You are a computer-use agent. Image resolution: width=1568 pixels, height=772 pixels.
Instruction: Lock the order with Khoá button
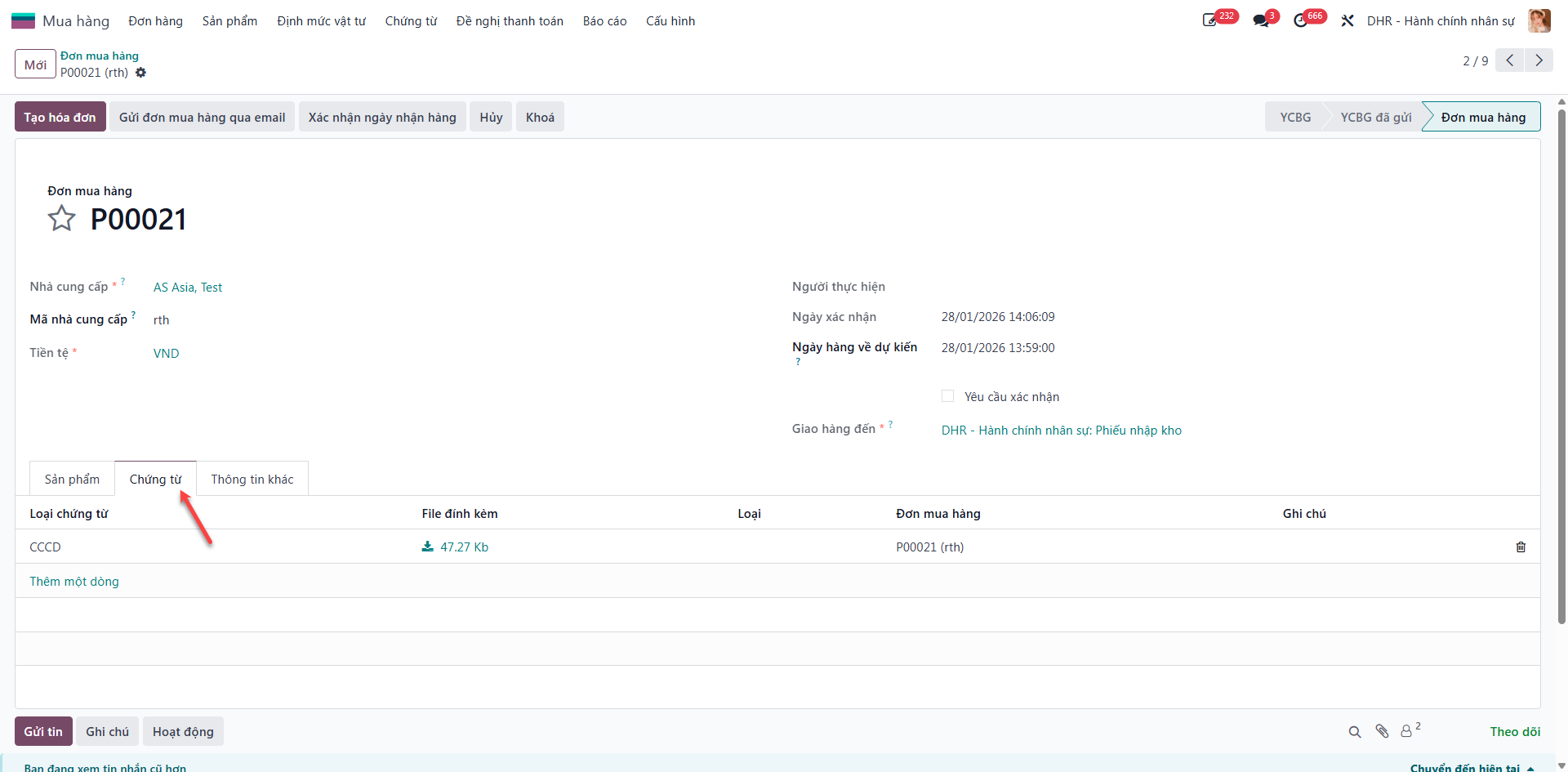tap(541, 117)
